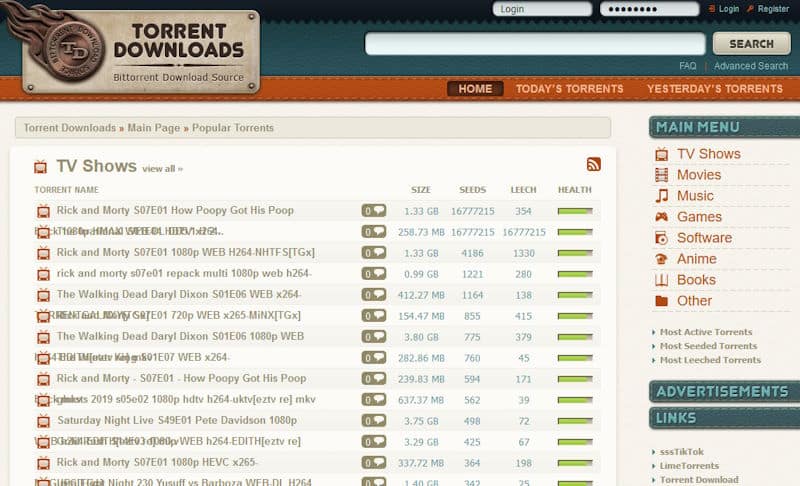Open Most Seeded Torrents link
800x486 pixels.
708,346
